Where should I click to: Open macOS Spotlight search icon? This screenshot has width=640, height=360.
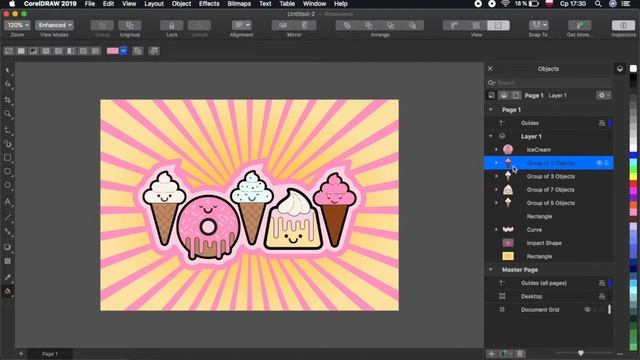tap(598, 4)
